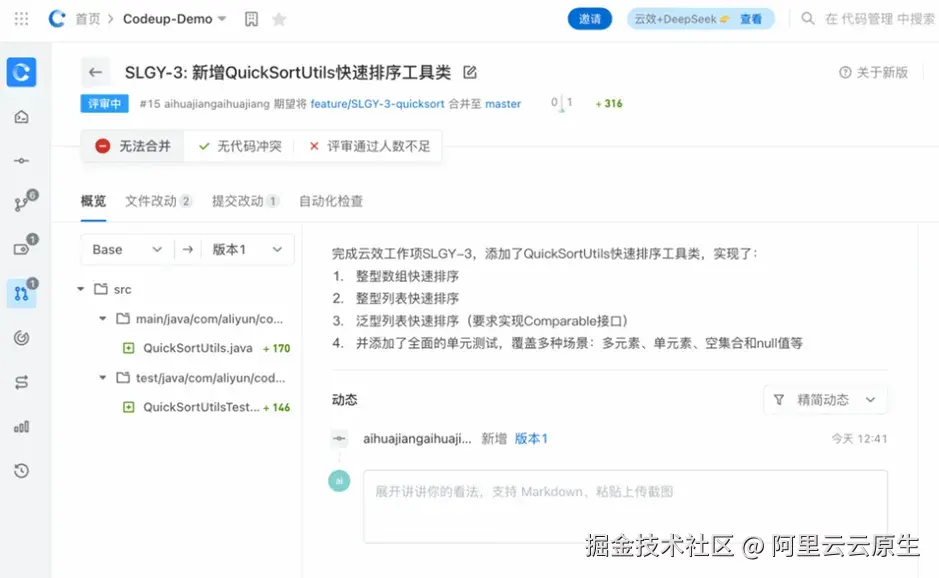
Task: Focus the 在代码管理中搜索 search field
Action: [x=879, y=19]
